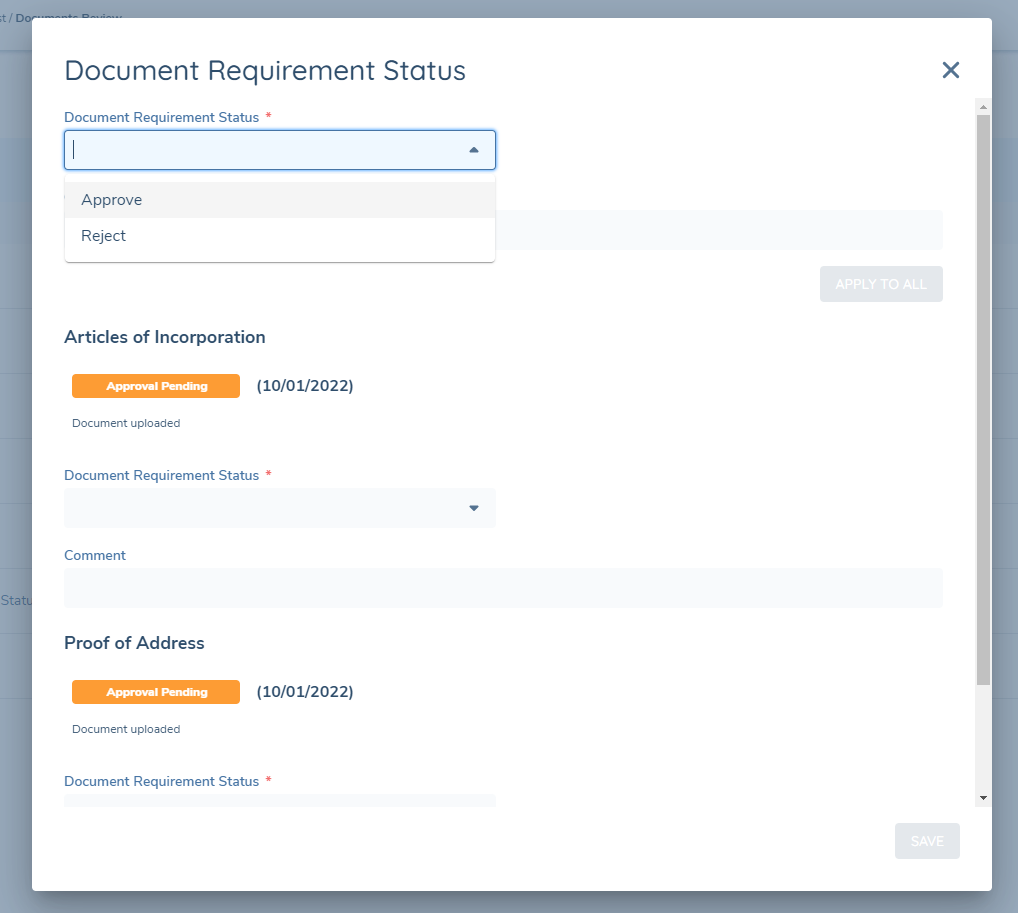Screen dimensions: 1018x913
Task: Click the Approval Pending badge under Proof of Address
Action: click(x=156, y=692)
